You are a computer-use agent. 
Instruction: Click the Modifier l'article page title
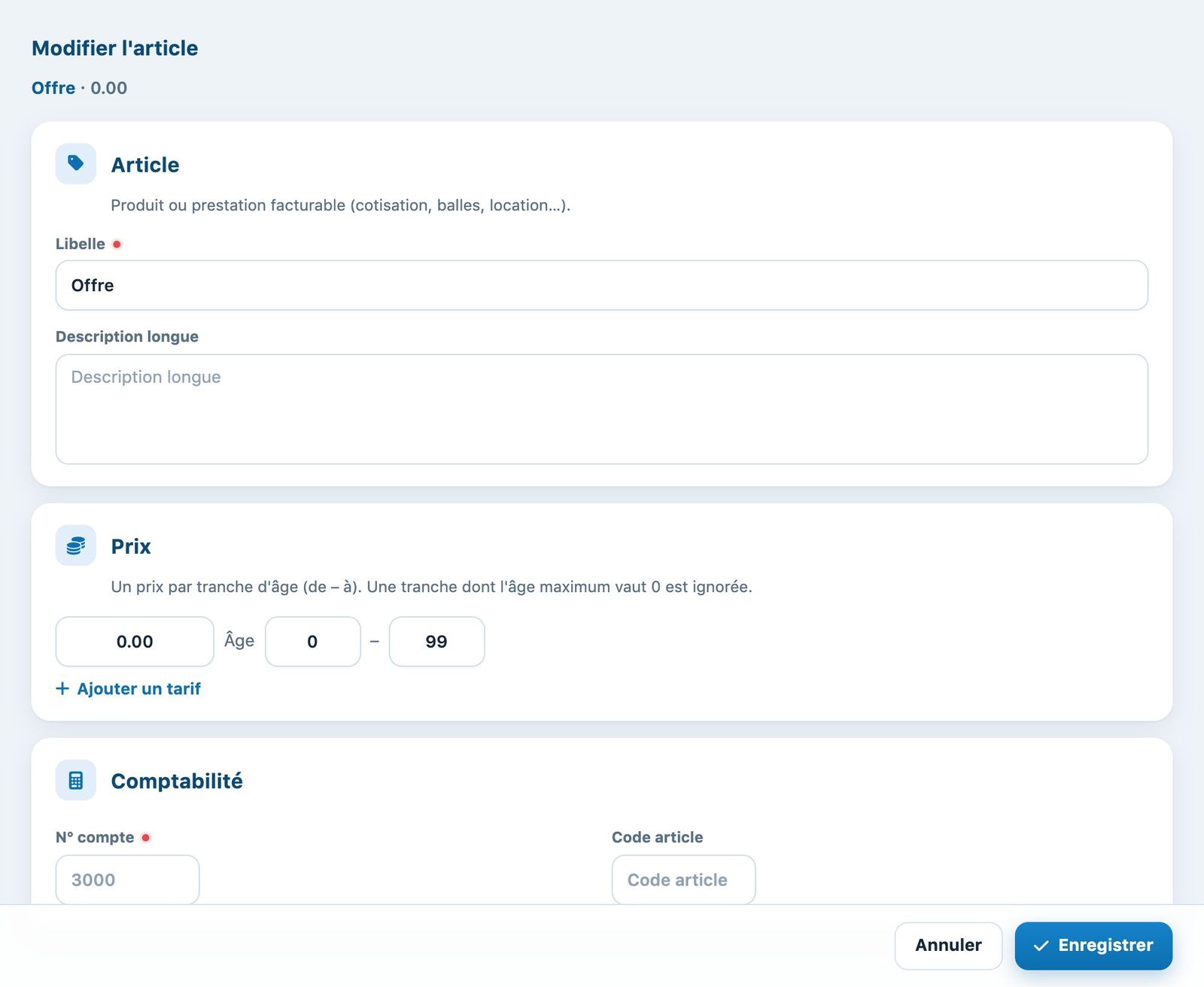pyautogui.click(x=115, y=48)
